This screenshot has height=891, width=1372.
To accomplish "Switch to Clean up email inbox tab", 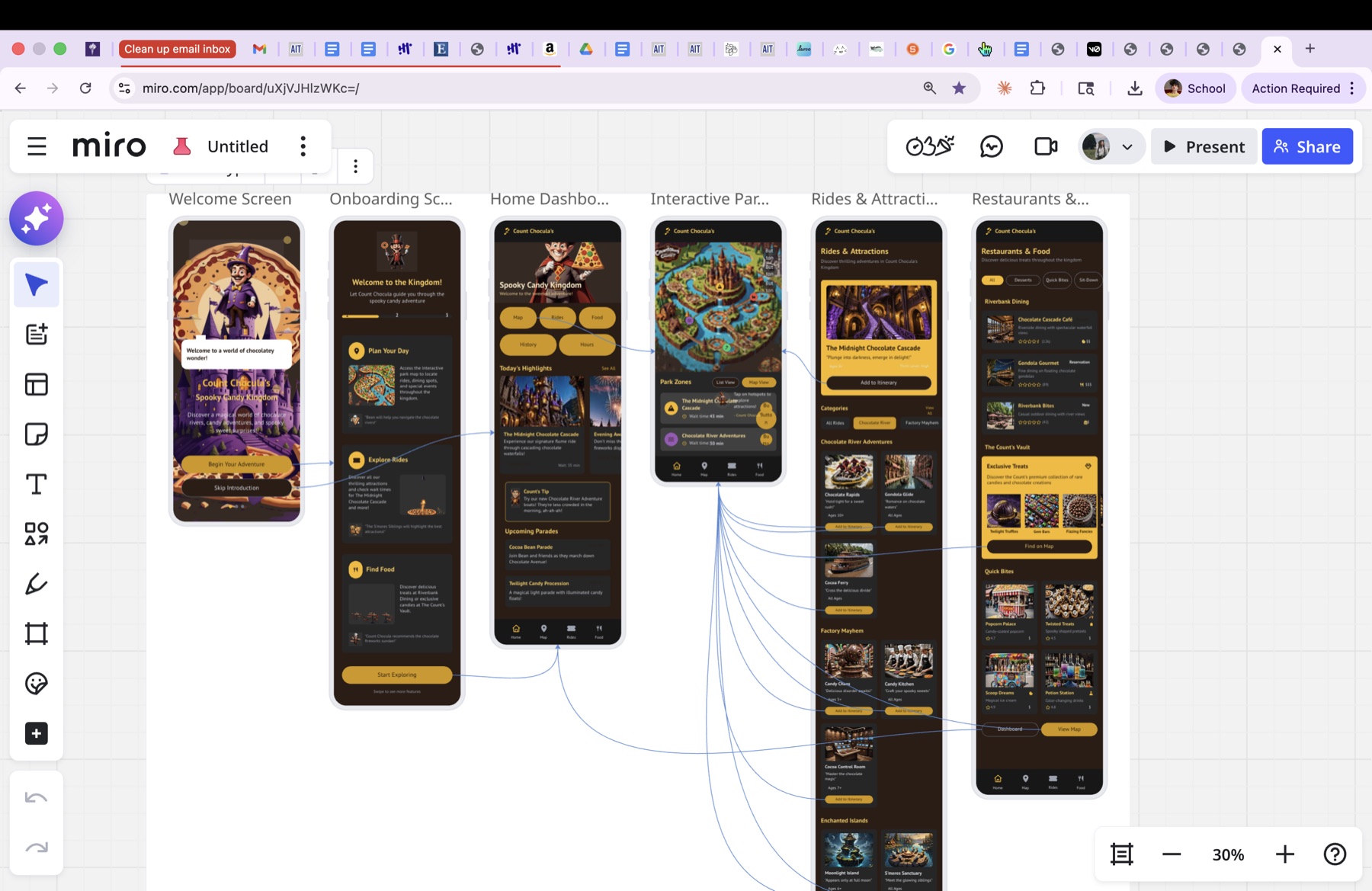I will tap(177, 49).
